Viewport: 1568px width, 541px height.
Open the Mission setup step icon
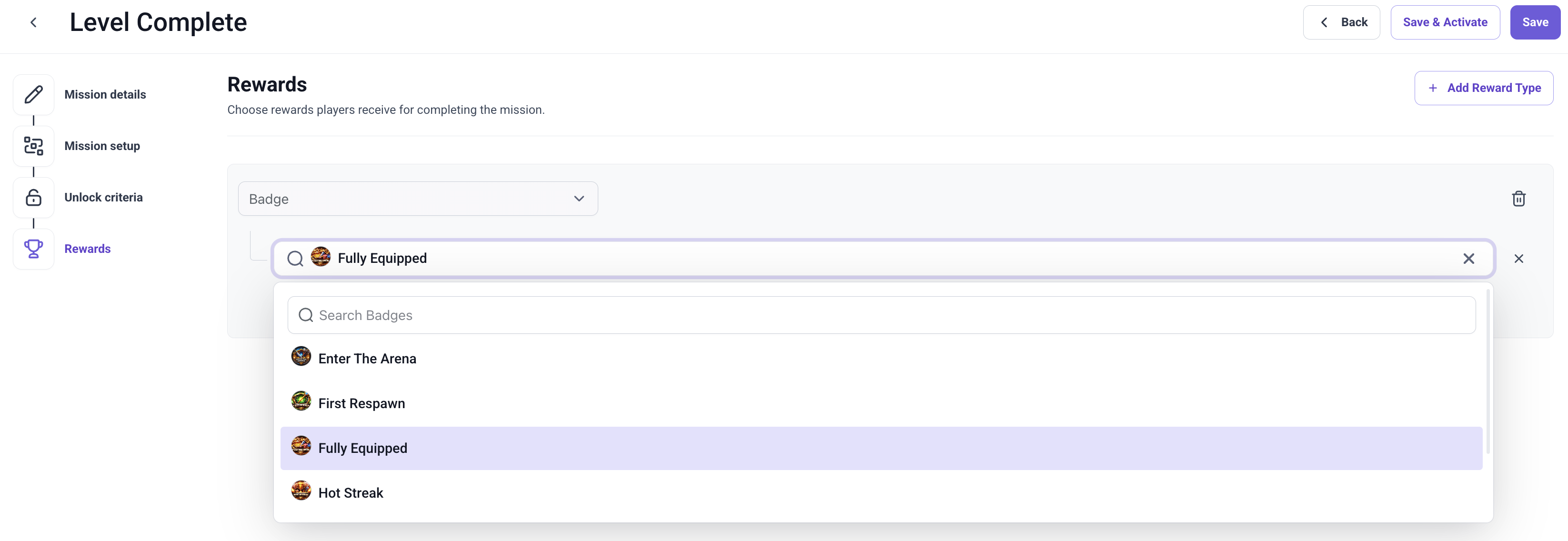tap(33, 146)
